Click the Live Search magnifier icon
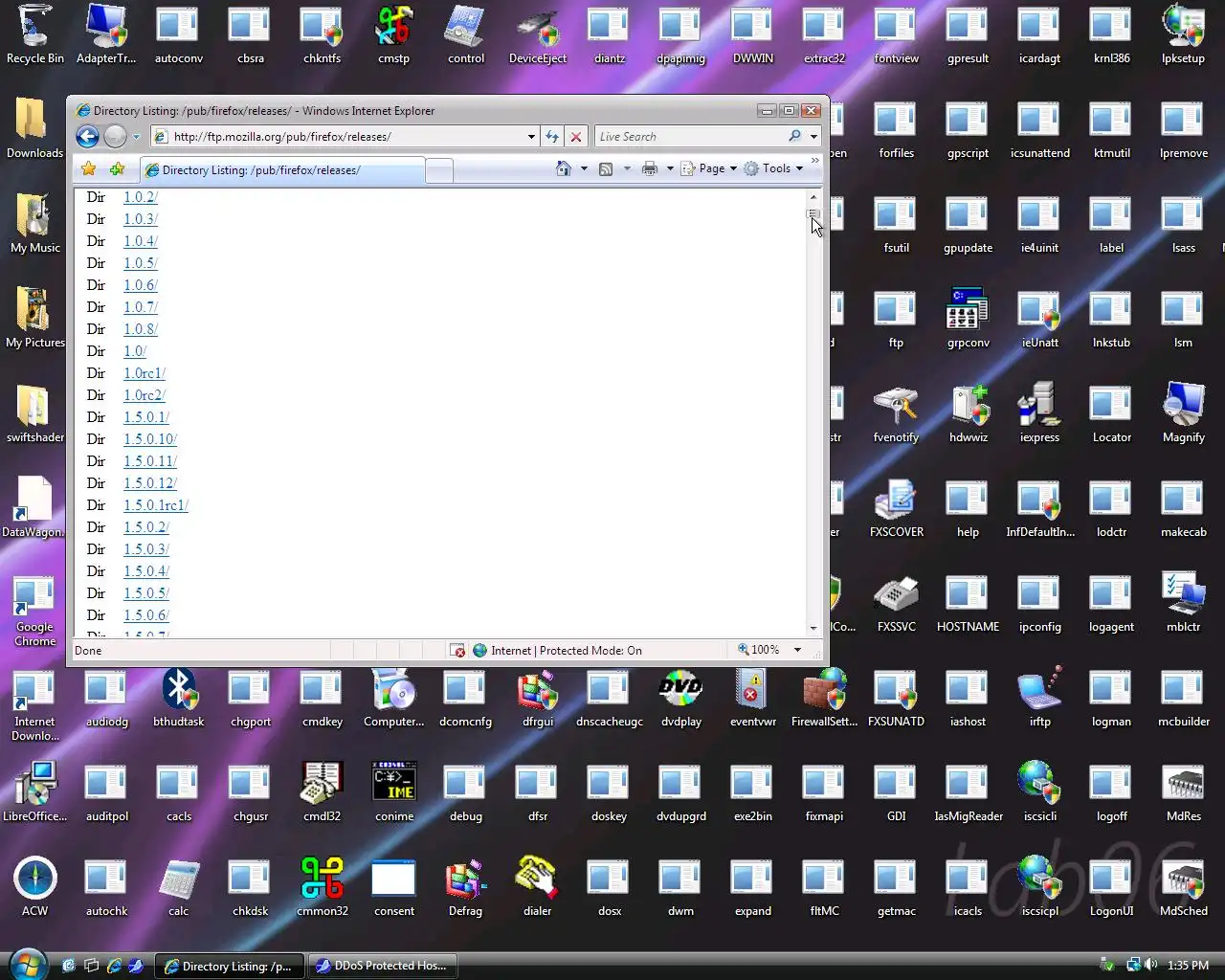This screenshot has width=1225, height=980. pos(794,137)
